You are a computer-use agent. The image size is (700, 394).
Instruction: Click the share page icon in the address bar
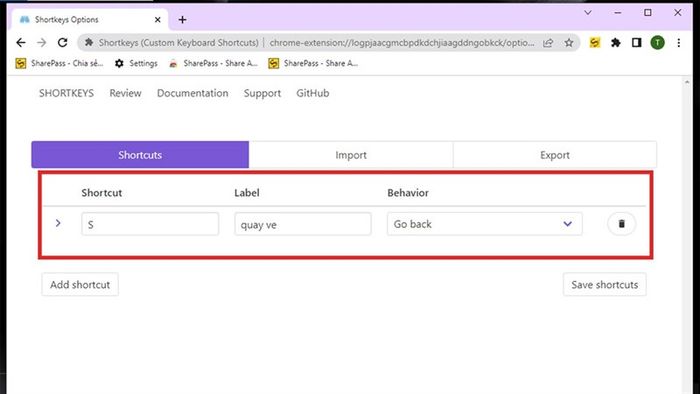[x=548, y=43]
